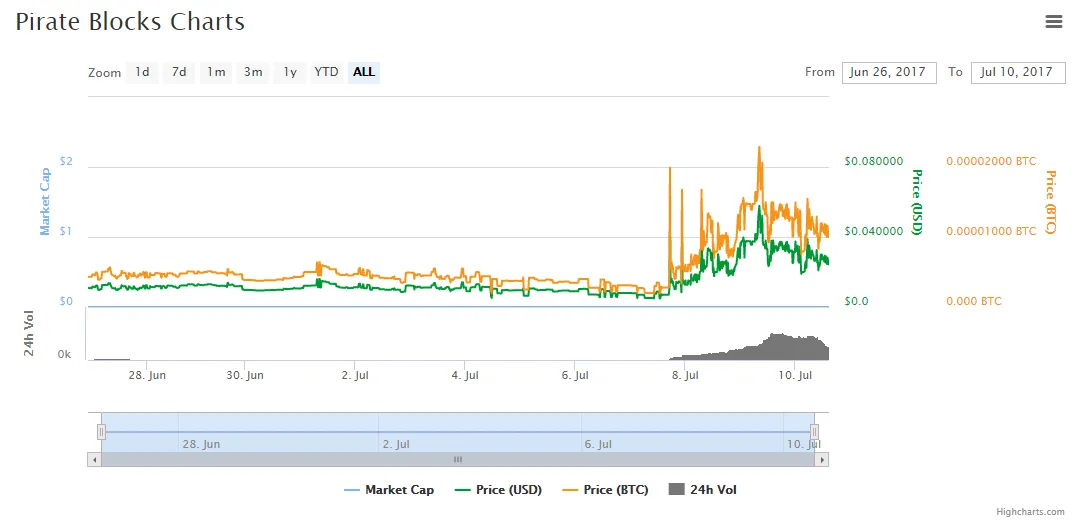This screenshot has width=1079, height=526.
Task: Click the scrollbar right arrow
Action: tap(822, 459)
